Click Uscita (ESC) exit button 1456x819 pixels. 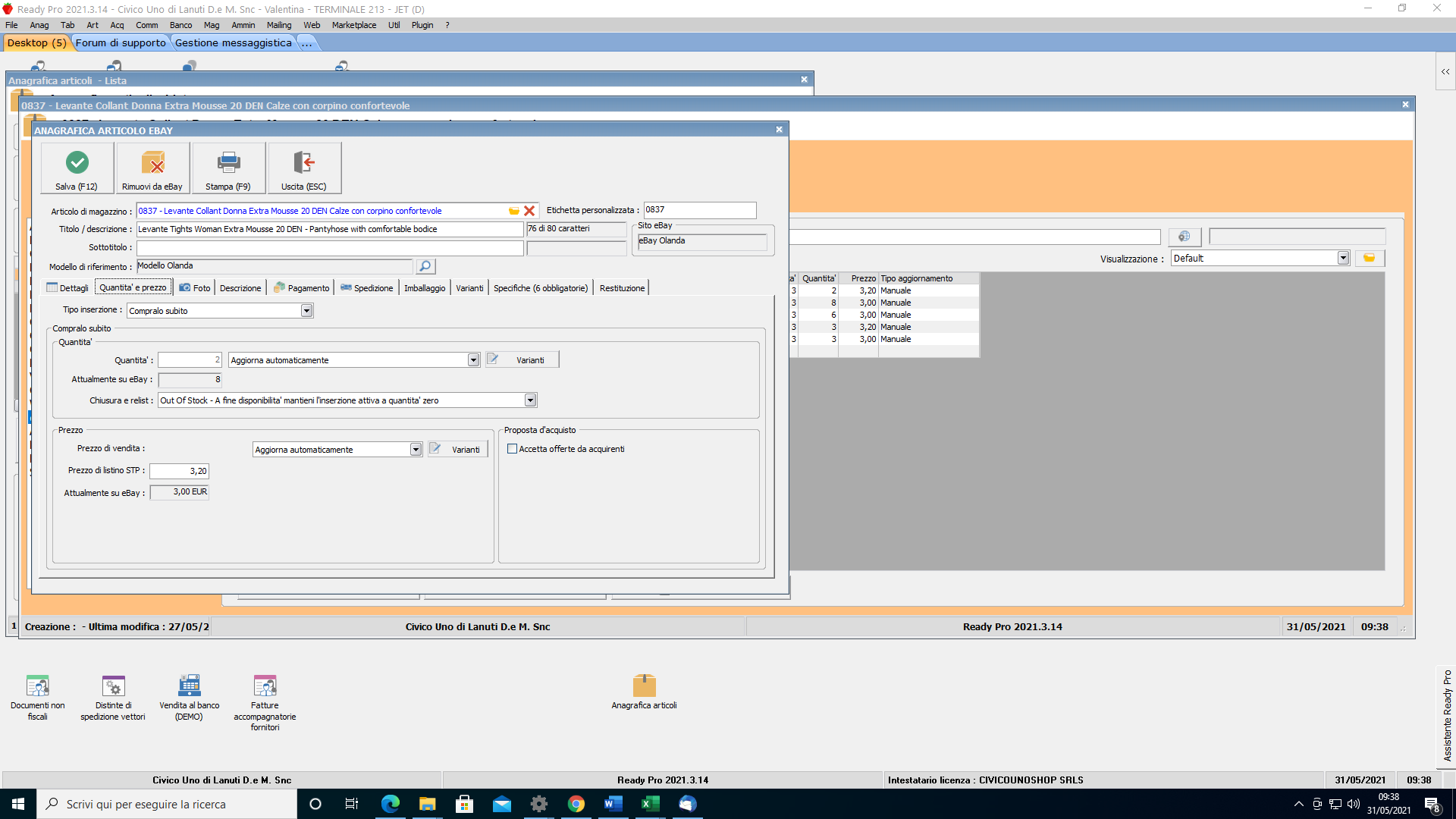[304, 168]
